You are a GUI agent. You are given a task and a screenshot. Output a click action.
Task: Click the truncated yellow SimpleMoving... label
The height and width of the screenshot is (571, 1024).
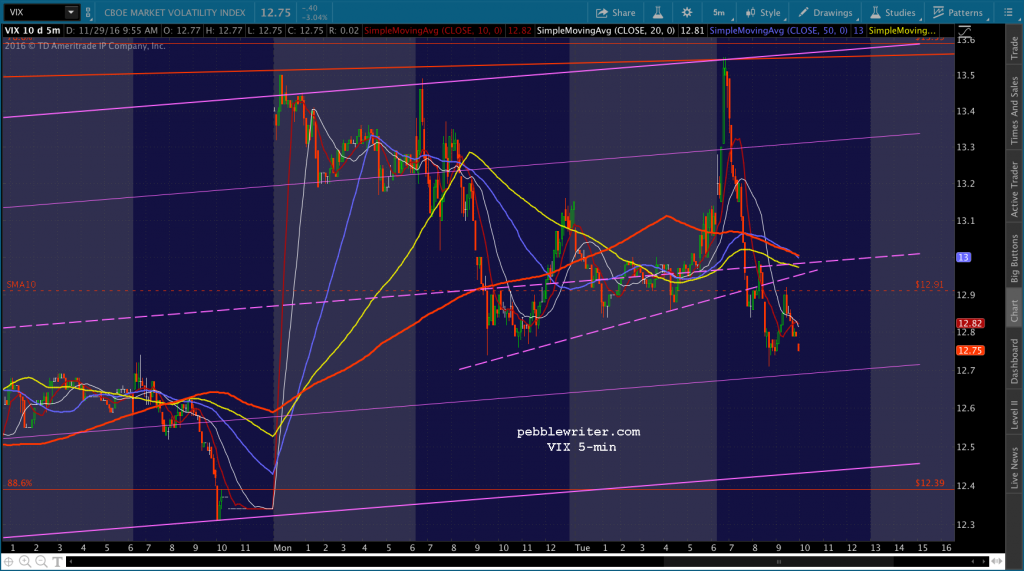point(902,31)
